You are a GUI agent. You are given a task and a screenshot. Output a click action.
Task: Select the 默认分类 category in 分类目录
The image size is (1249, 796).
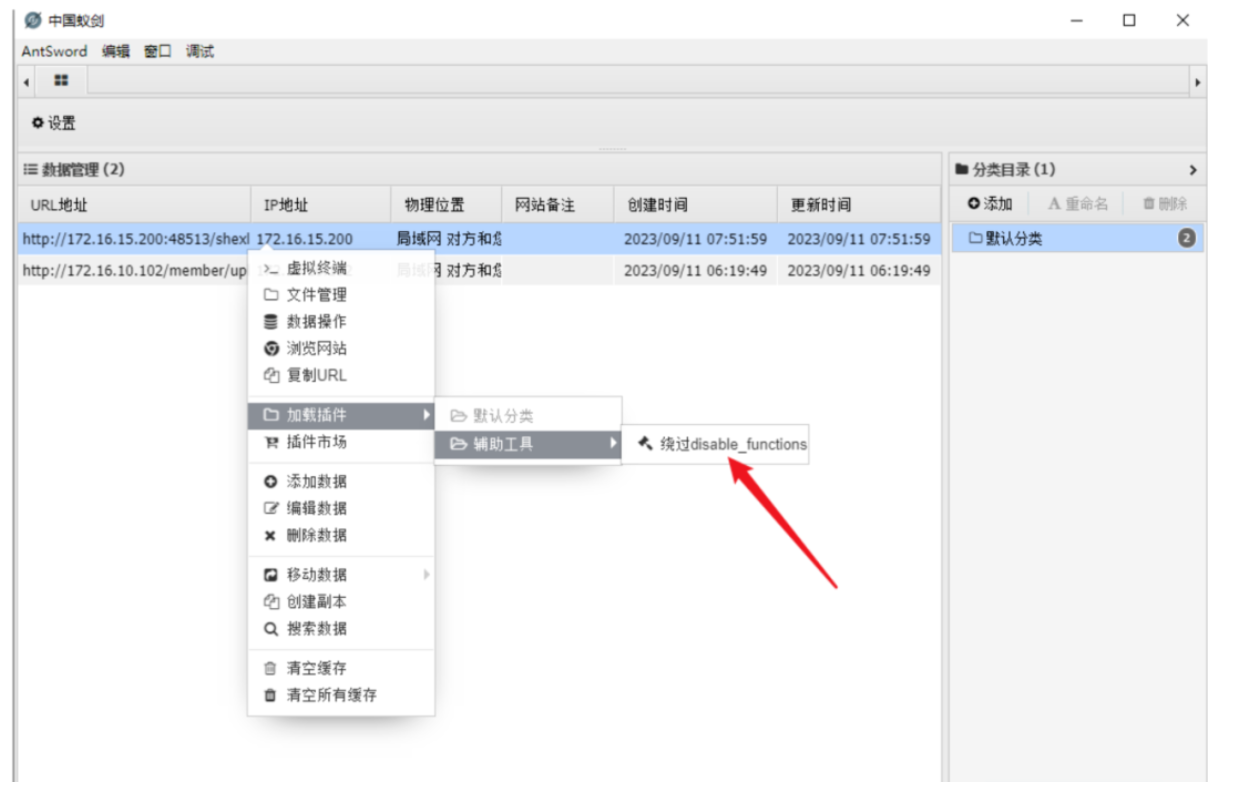click(x=1077, y=239)
